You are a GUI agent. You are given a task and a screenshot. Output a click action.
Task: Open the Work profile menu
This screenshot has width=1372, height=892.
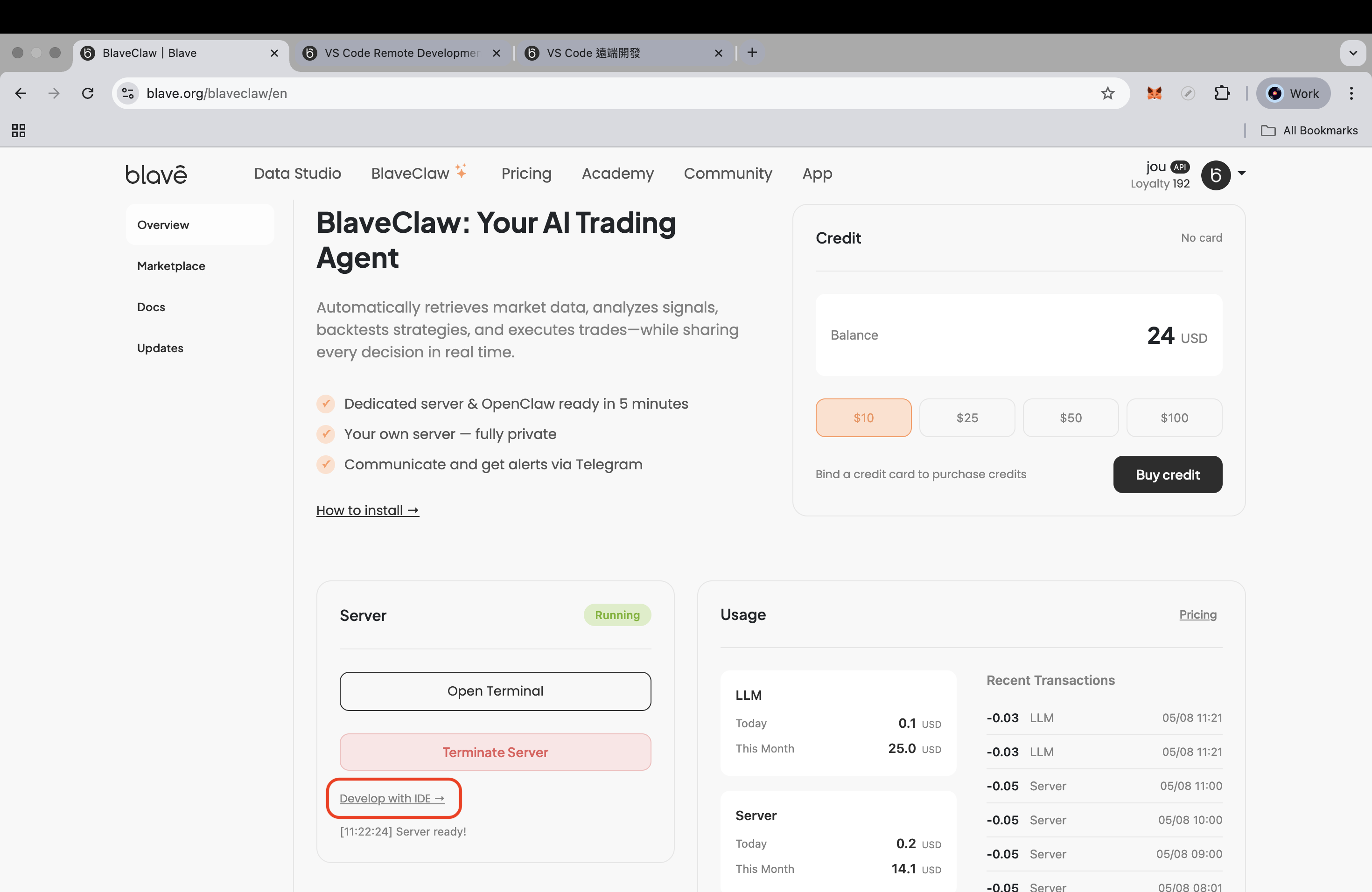(x=1293, y=93)
